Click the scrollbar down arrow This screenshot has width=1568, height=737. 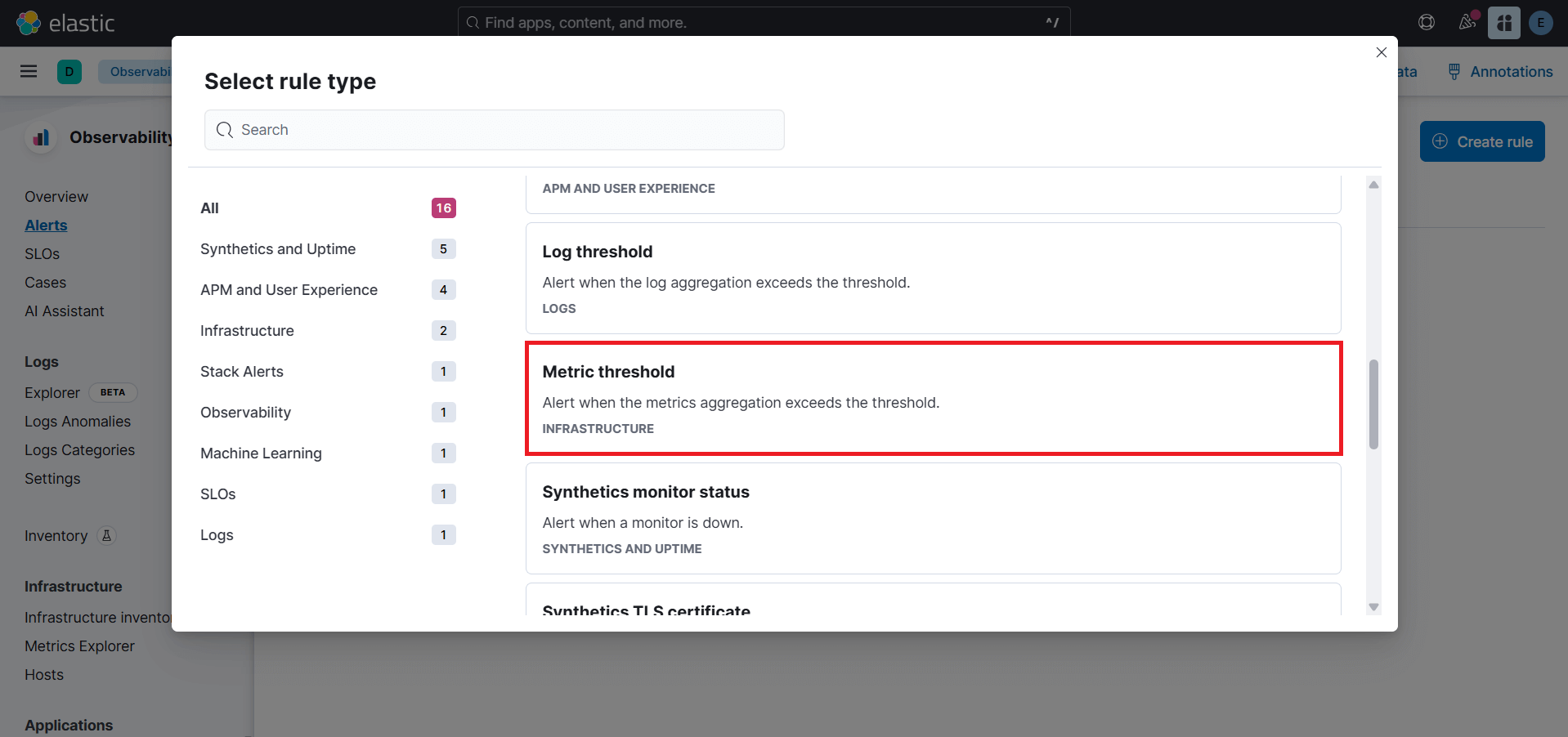pos(1373,607)
